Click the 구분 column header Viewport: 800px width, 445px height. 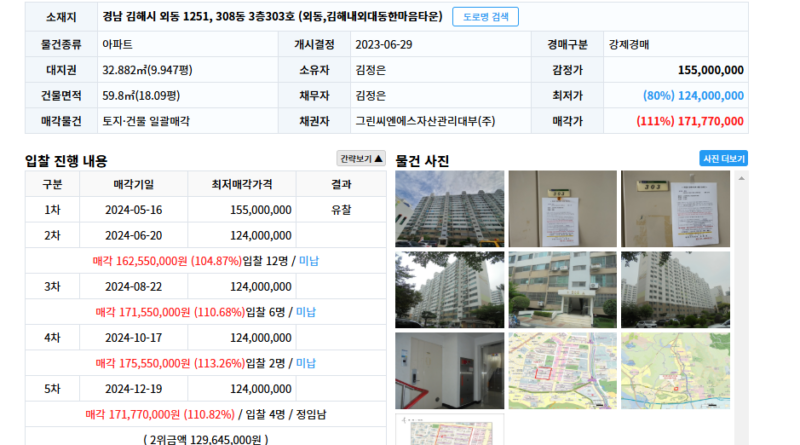(52, 184)
